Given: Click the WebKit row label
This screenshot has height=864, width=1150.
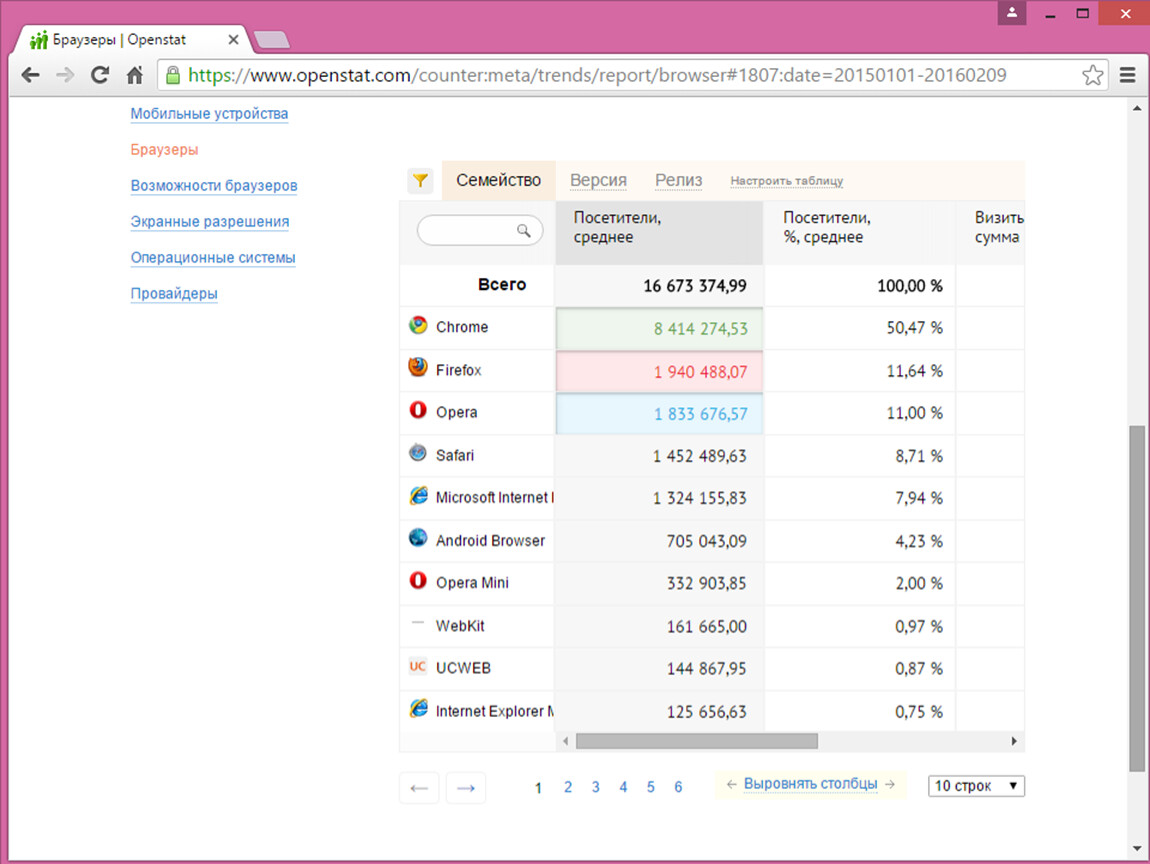Looking at the screenshot, I should click(x=460, y=626).
